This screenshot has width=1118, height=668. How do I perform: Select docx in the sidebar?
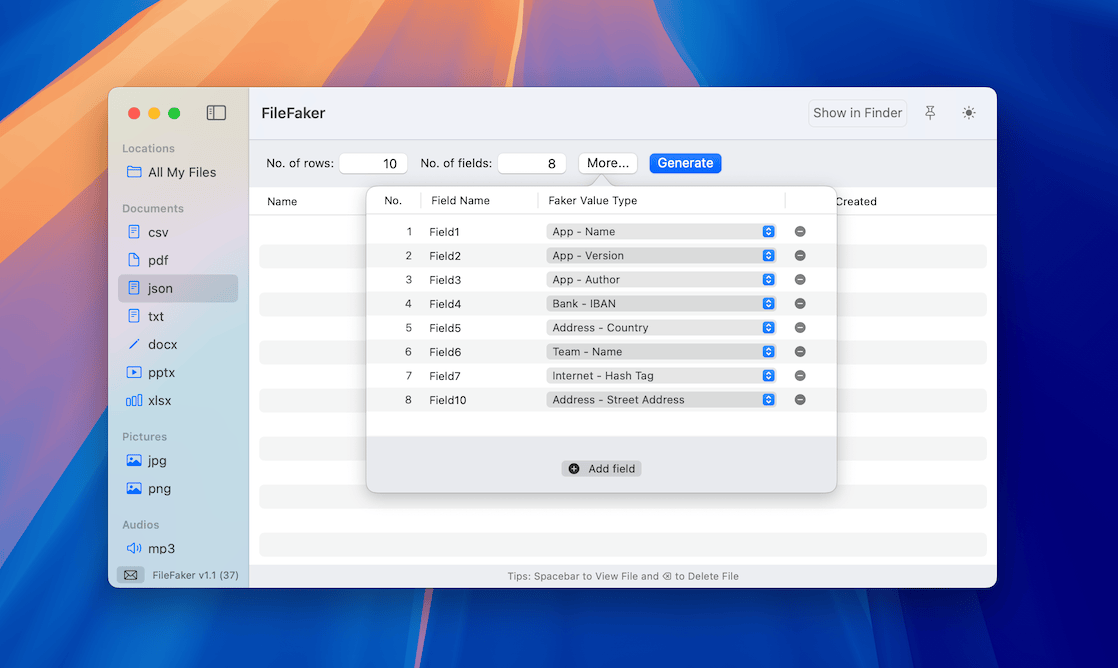click(x=178, y=344)
